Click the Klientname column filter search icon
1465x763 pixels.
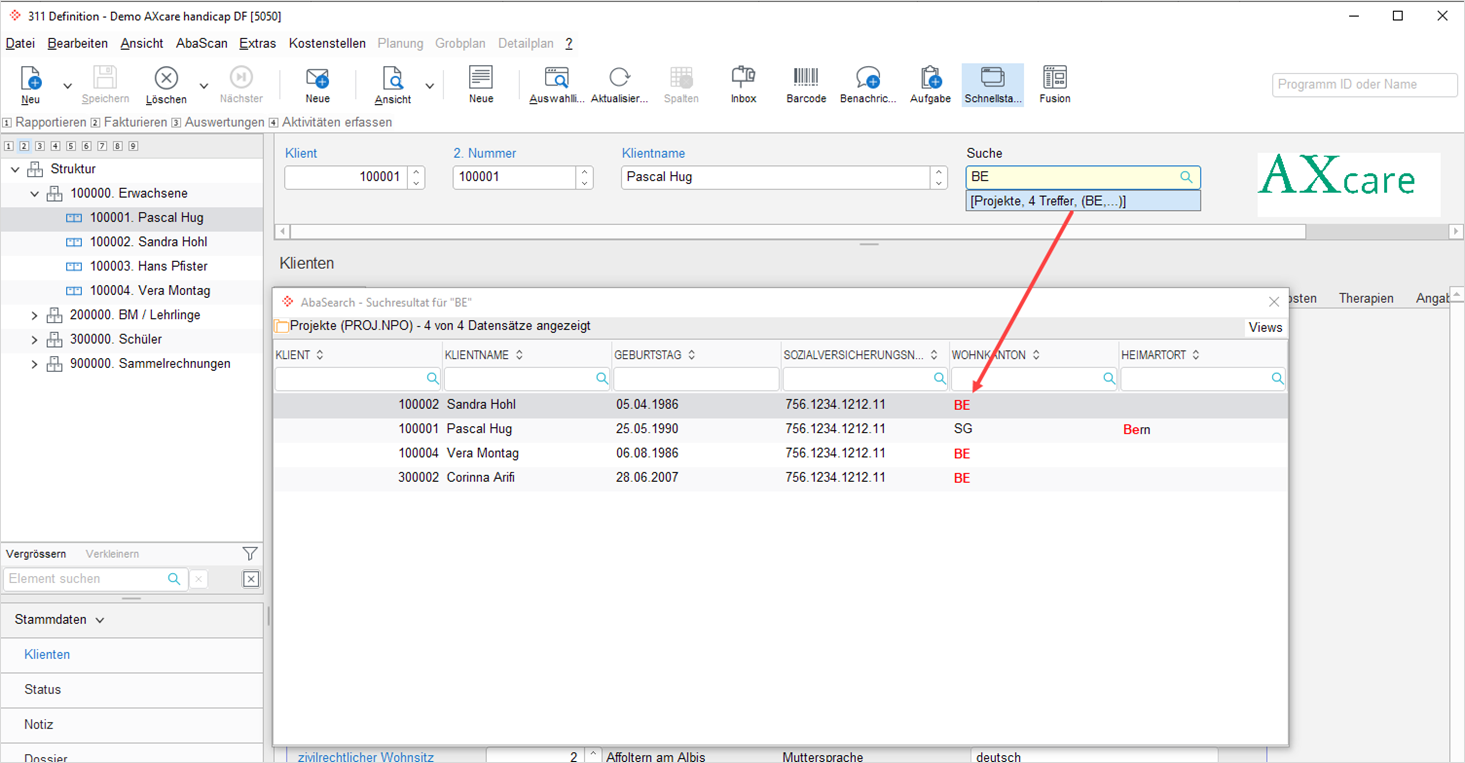click(x=602, y=379)
